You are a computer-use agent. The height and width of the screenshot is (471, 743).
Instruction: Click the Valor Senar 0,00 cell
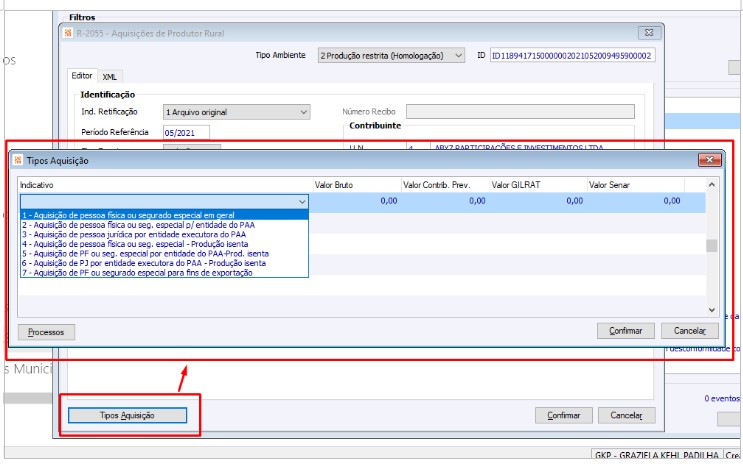635,201
